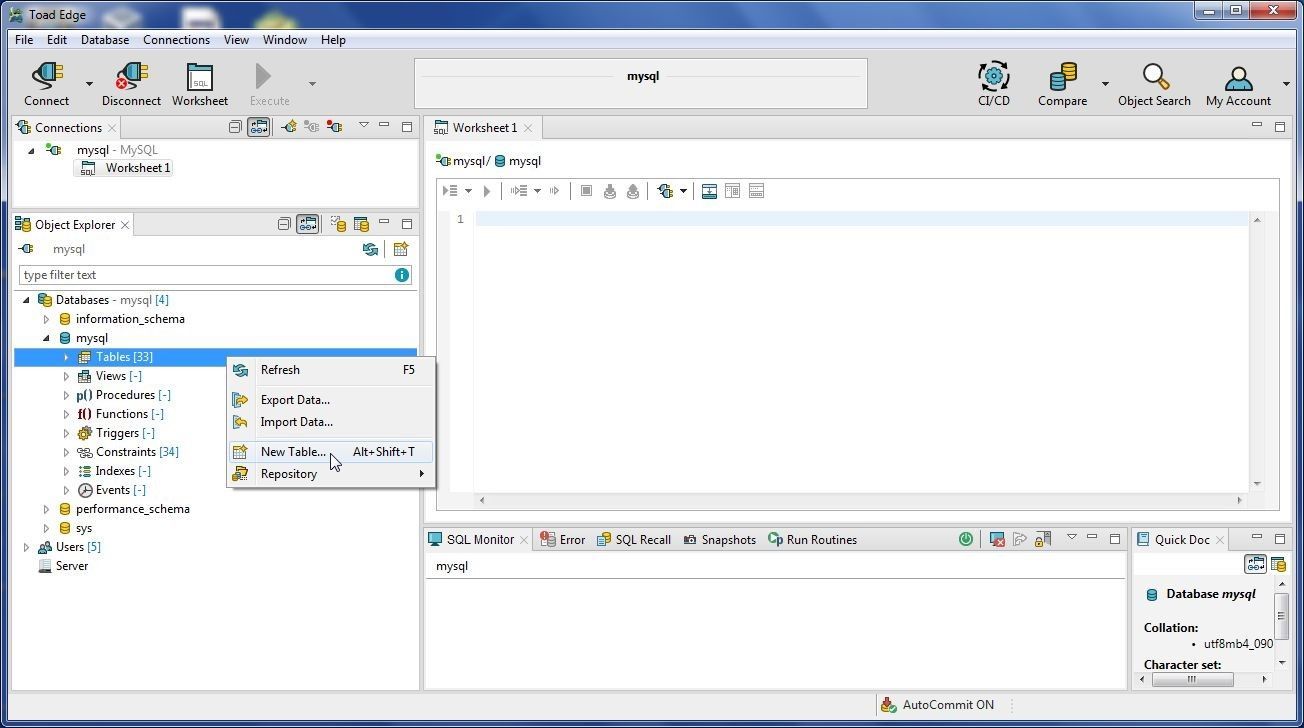The height and width of the screenshot is (728, 1304).
Task: Toggle link with editor in Connections panel
Action: 258,127
